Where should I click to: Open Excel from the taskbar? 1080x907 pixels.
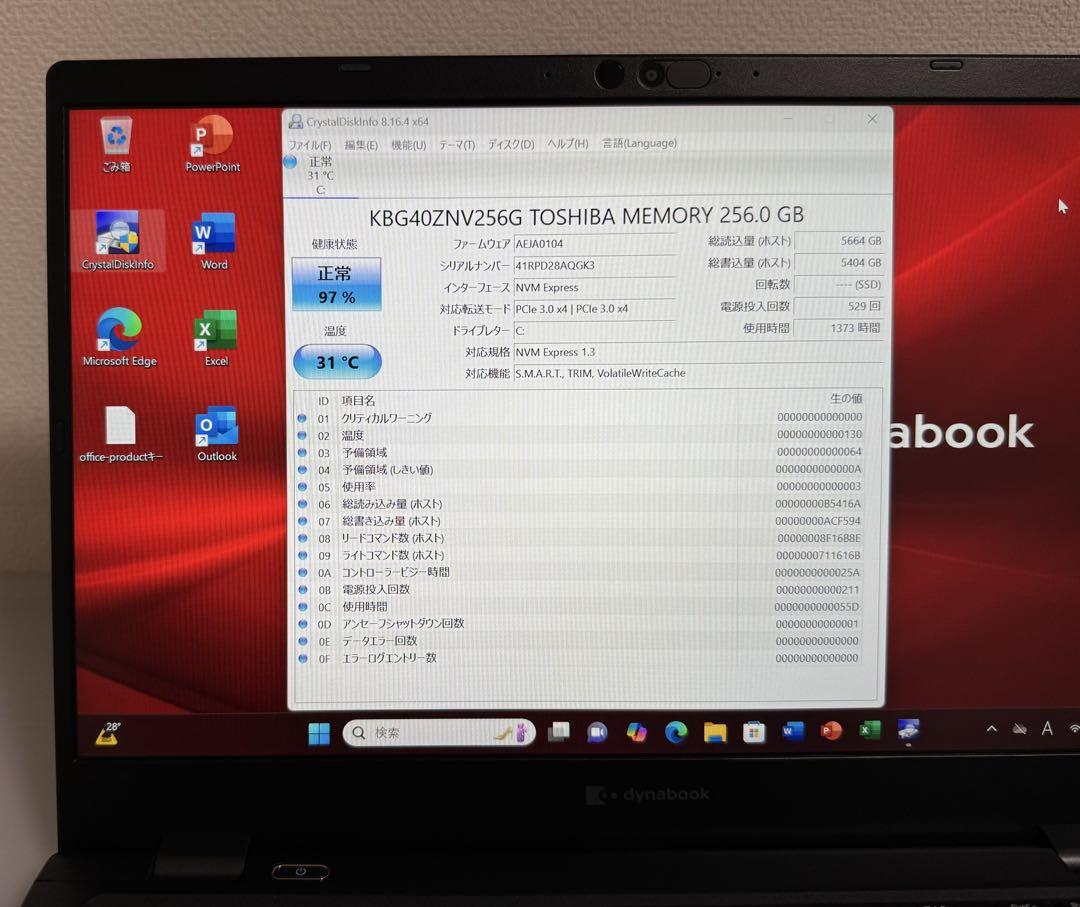pyautogui.click(x=870, y=729)
